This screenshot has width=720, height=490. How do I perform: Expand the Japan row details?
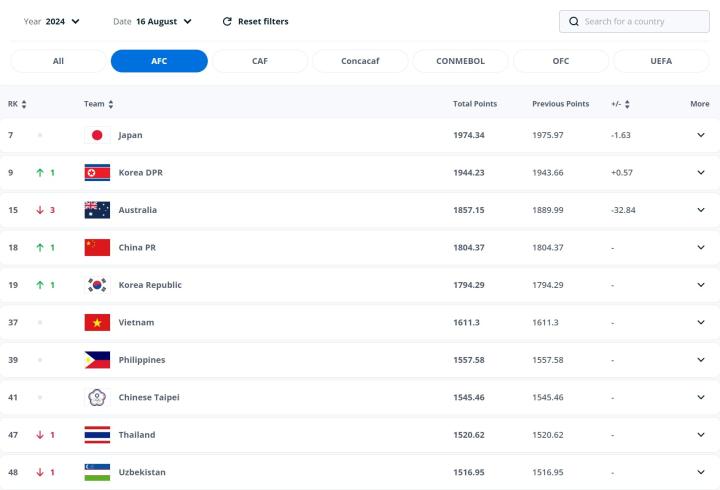700,135
